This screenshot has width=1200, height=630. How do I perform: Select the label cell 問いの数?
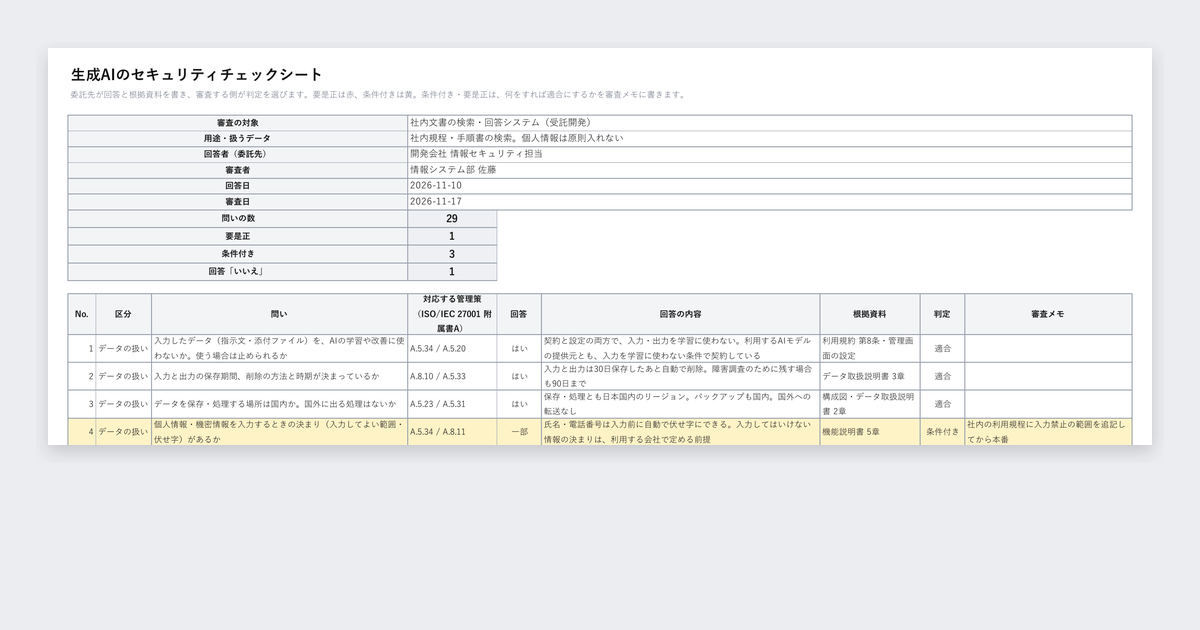[238, 219]
